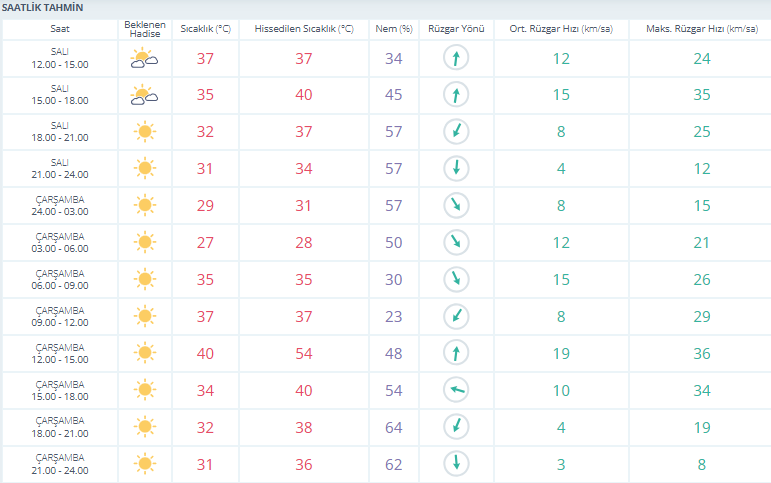
Task: Click wind direction arrow for Salı 12.00-15.00
Action: (x=456, y=58)
